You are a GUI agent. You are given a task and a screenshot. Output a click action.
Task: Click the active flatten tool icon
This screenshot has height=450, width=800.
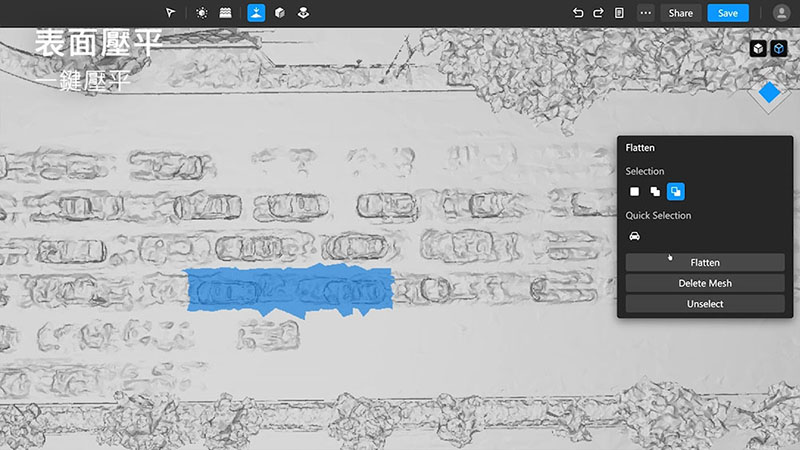(256, 13)
